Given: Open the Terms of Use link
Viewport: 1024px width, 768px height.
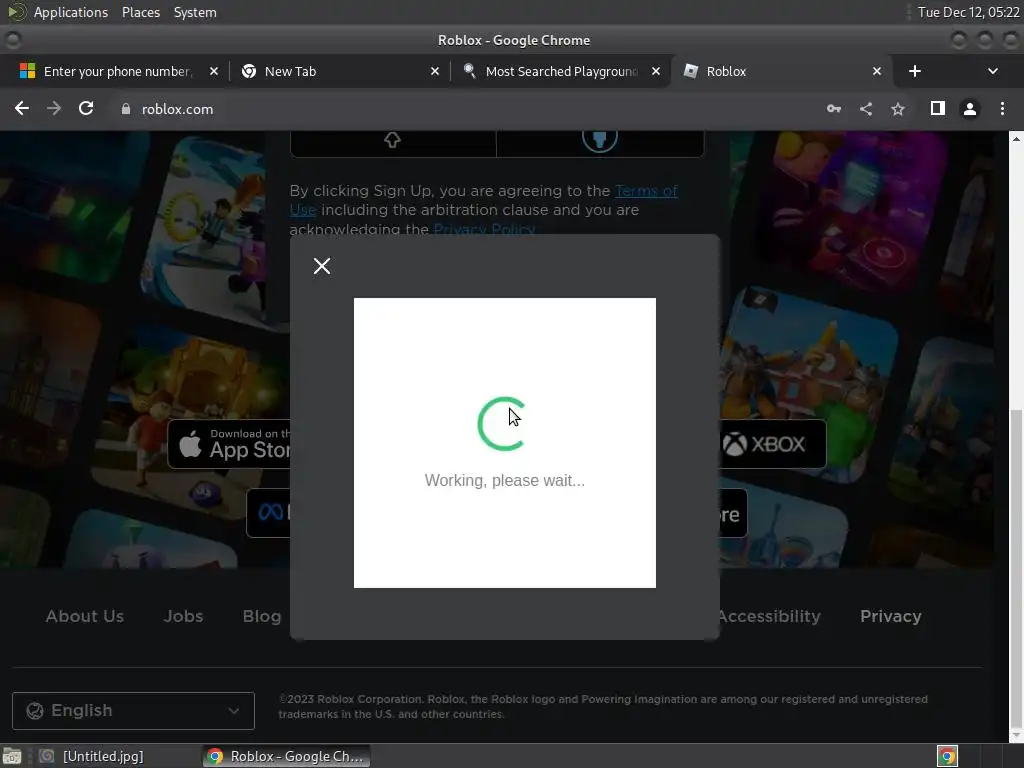Looking at the screenshot, I should pyautogui.click(x=646, y=191).
